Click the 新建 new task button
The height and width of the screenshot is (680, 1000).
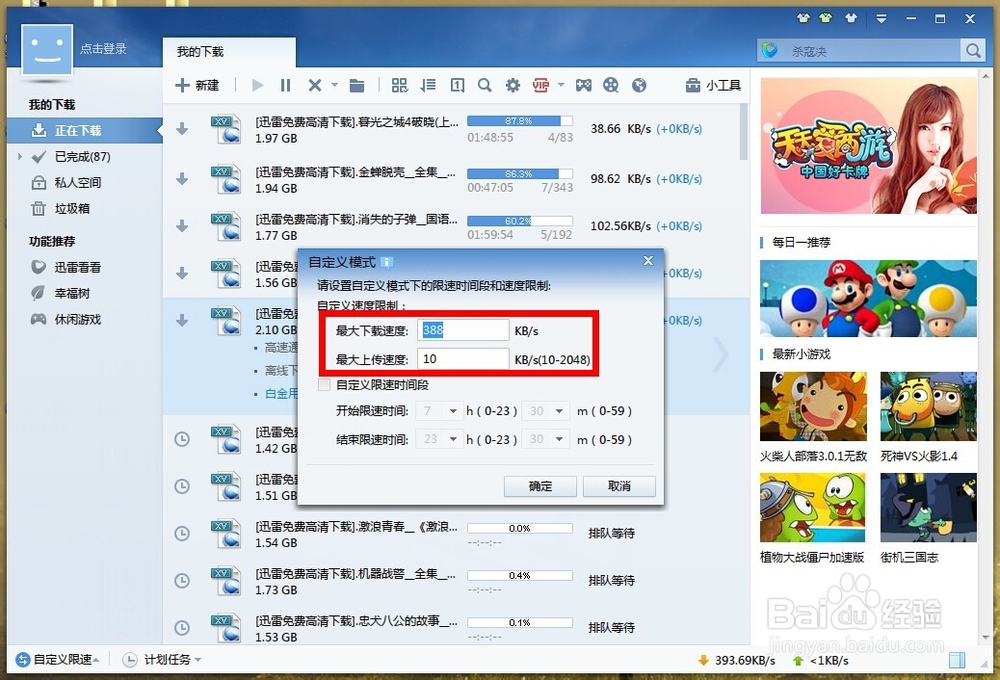[197, 85]
